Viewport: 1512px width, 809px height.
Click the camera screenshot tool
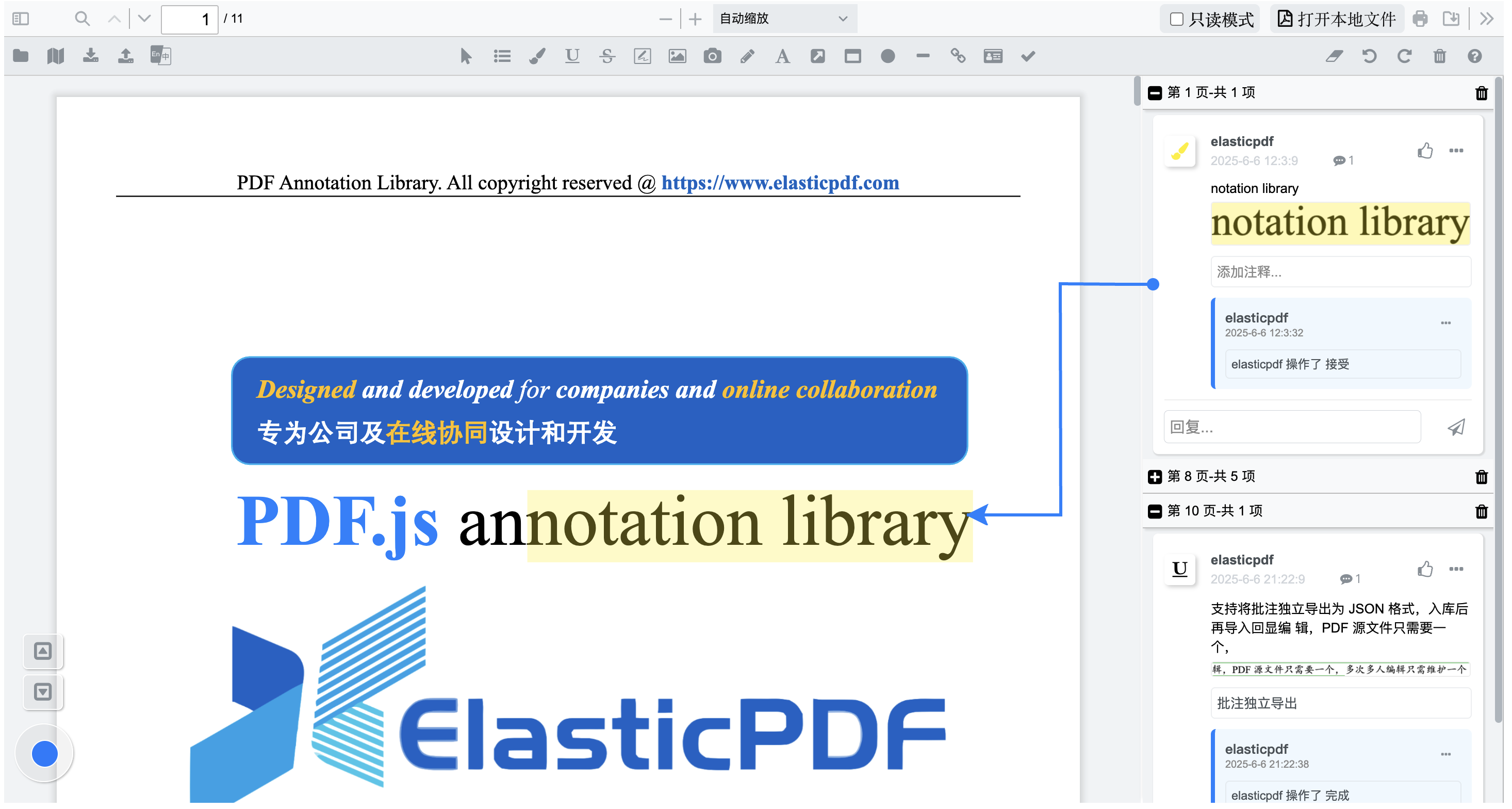(712, 56)
